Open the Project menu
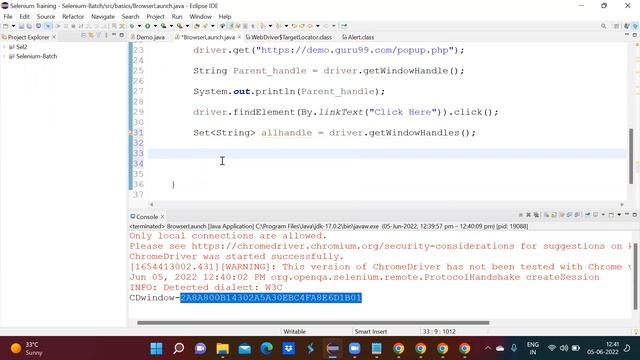The image size is (640, 360). click(155, 16)
